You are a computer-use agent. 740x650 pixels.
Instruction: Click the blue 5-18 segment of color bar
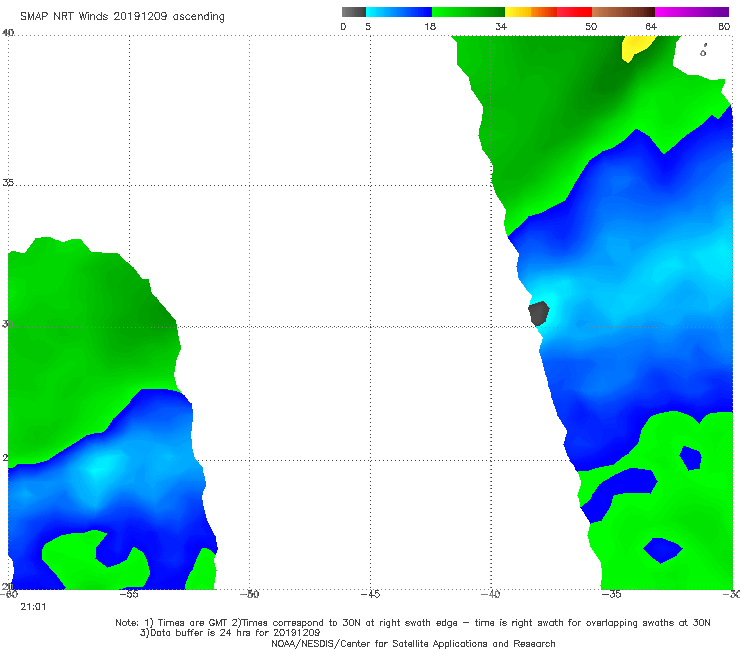tap(399, 12)
